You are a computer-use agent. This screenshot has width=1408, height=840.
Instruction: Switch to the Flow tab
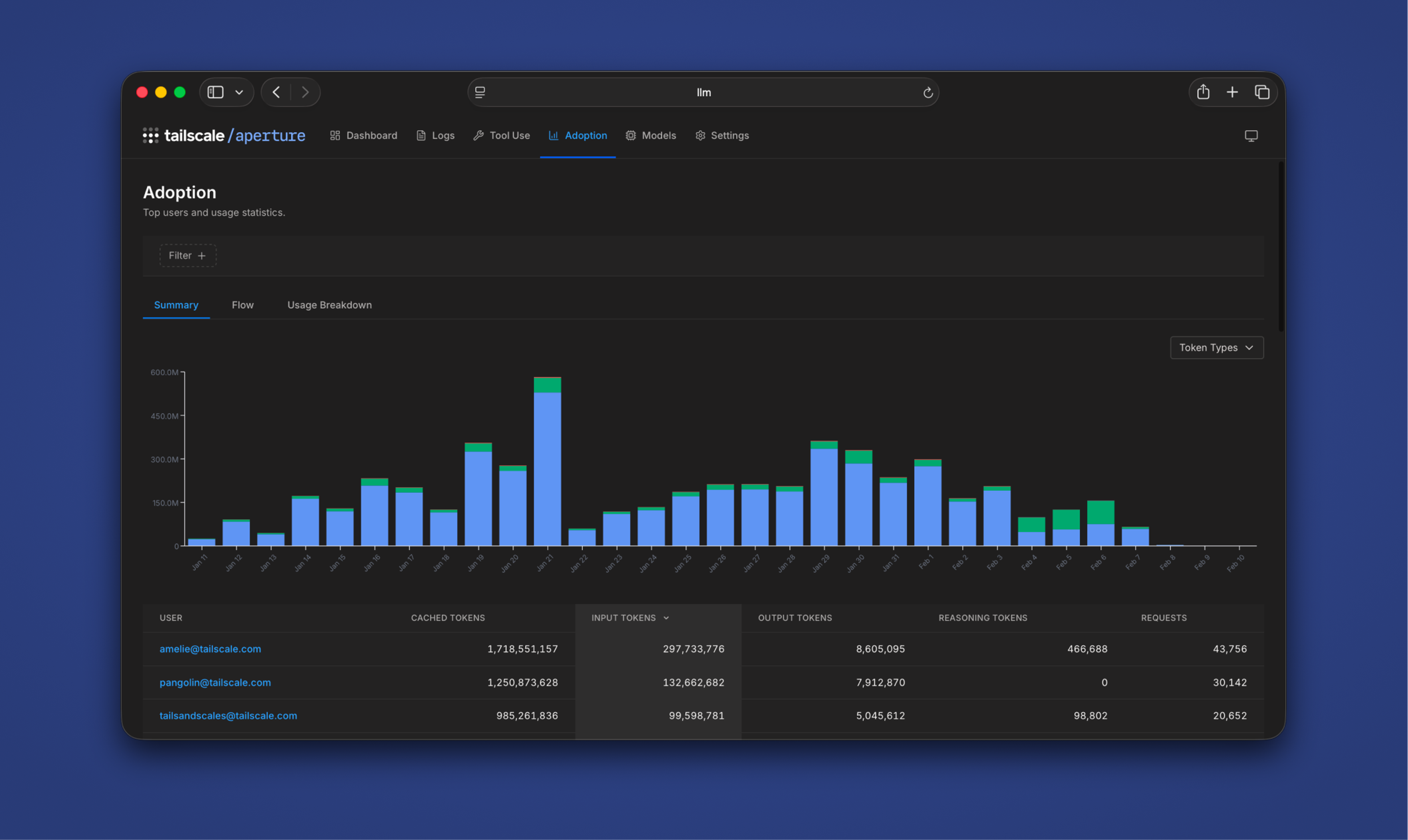click(242, 305)
